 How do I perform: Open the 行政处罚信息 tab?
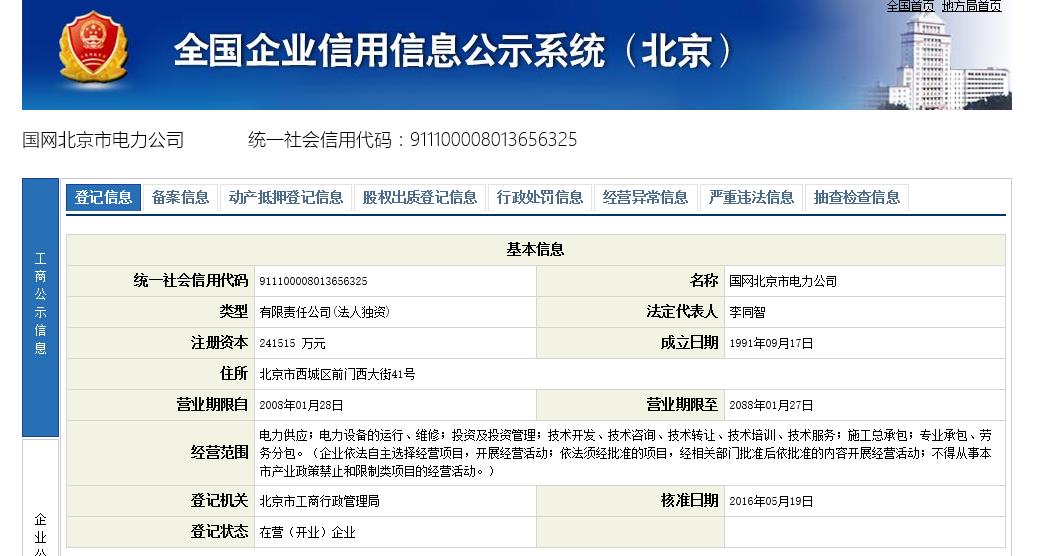click(x=539, y=197)
